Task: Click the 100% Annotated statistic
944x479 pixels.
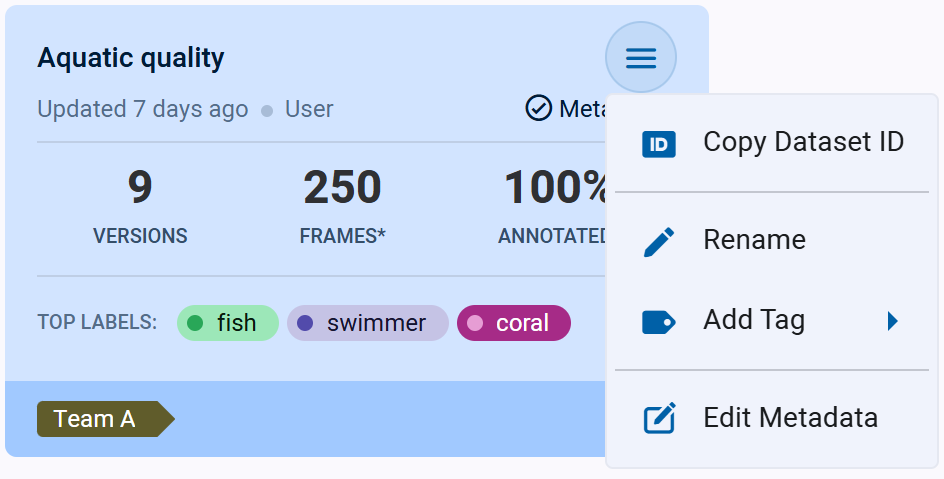Action: tap(555, 207)
